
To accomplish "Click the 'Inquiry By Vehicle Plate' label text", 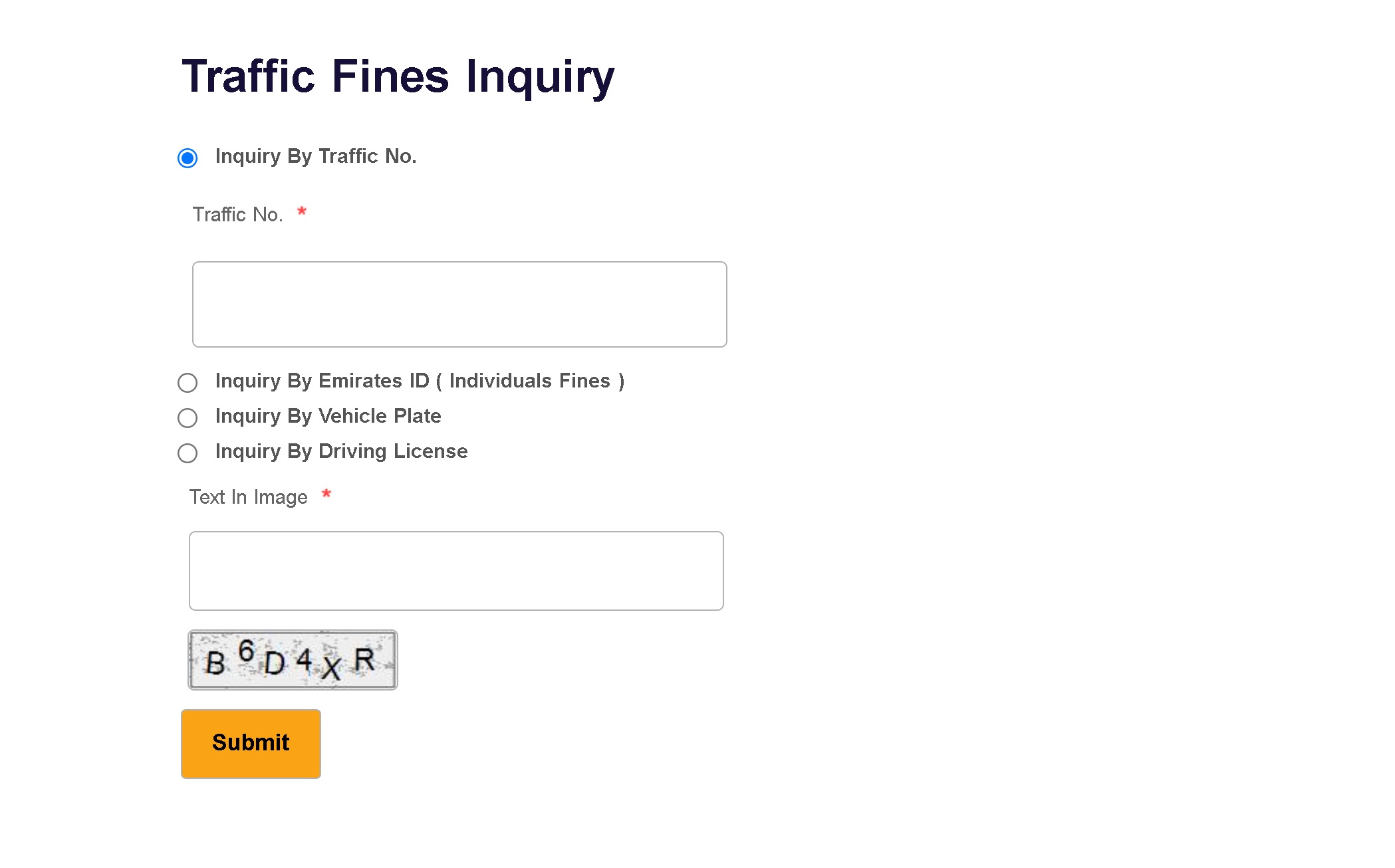I will pos(328,416).
